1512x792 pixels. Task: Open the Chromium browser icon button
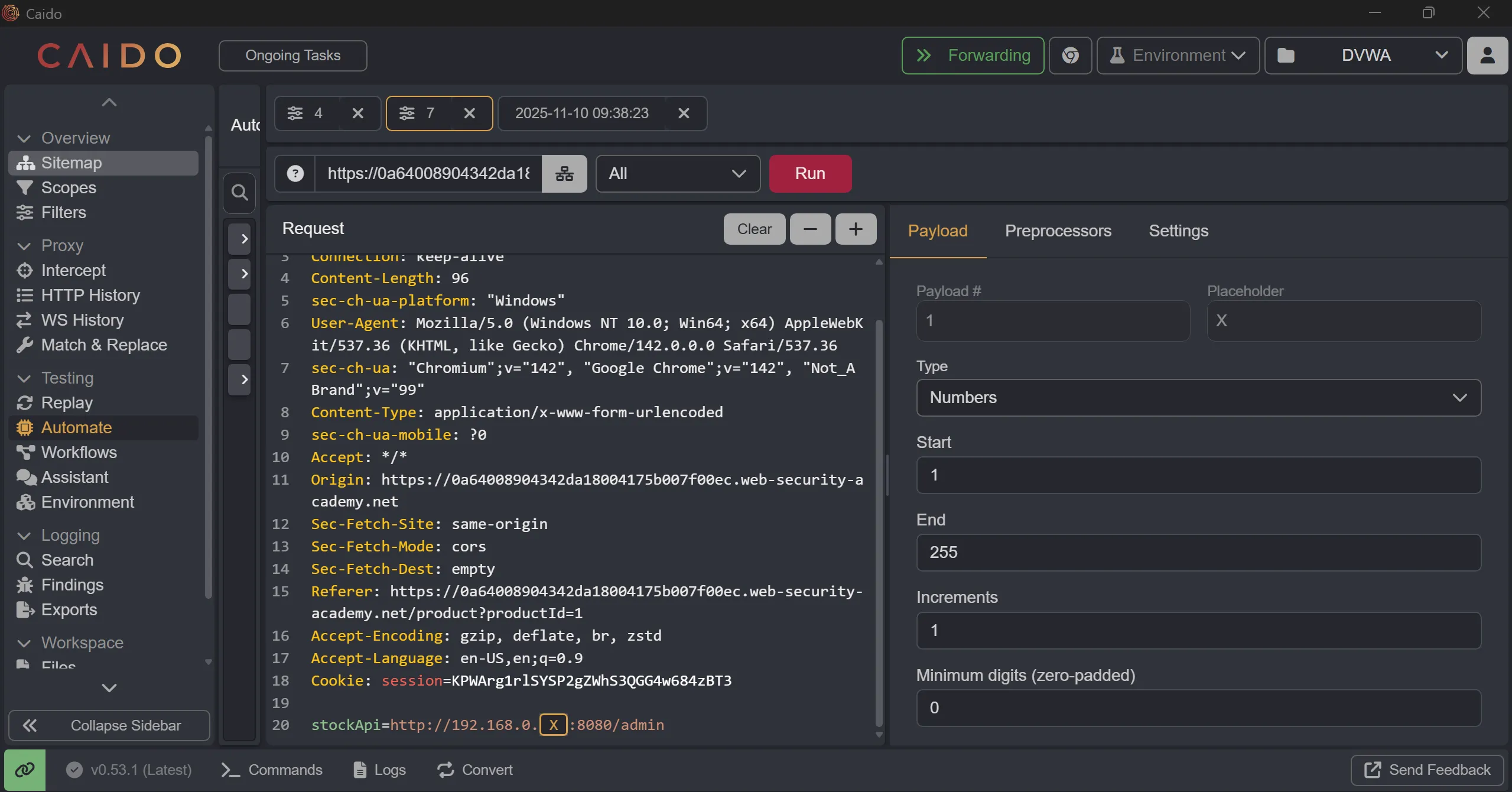(x=1070, y=56)
